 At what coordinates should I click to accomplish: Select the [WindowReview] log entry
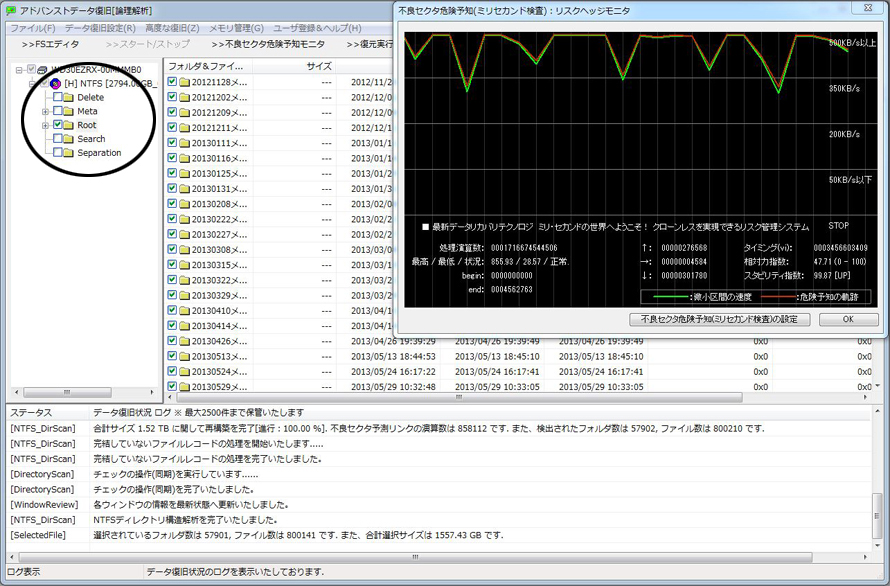(x=437, y=504)
